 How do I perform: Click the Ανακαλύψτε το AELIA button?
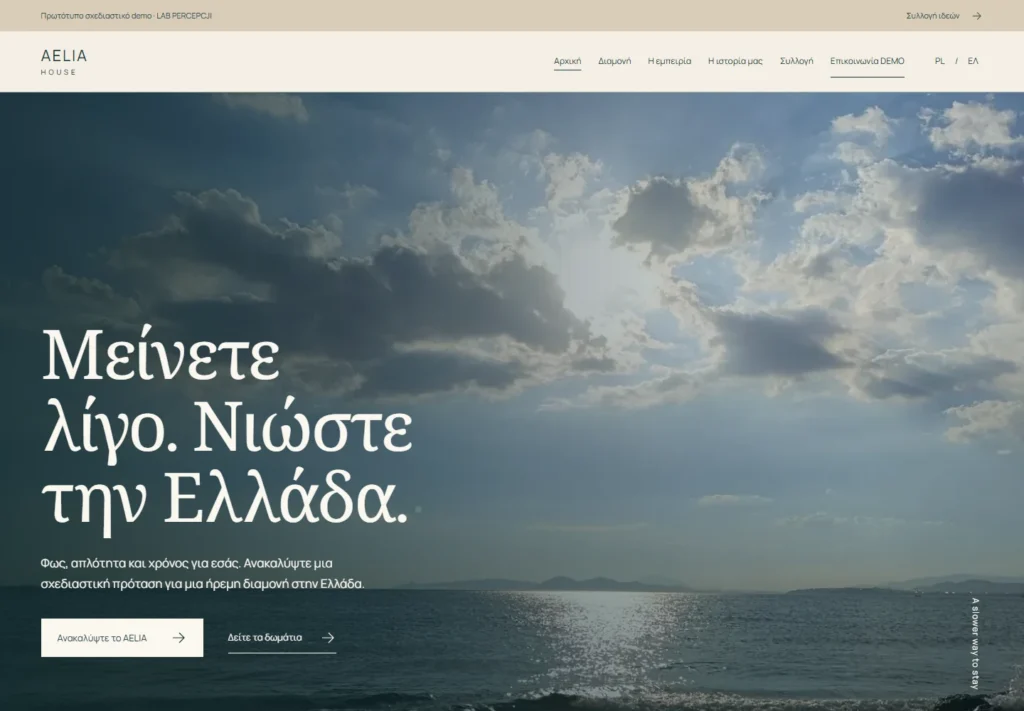pyautogui.click(x=122, y=638)
